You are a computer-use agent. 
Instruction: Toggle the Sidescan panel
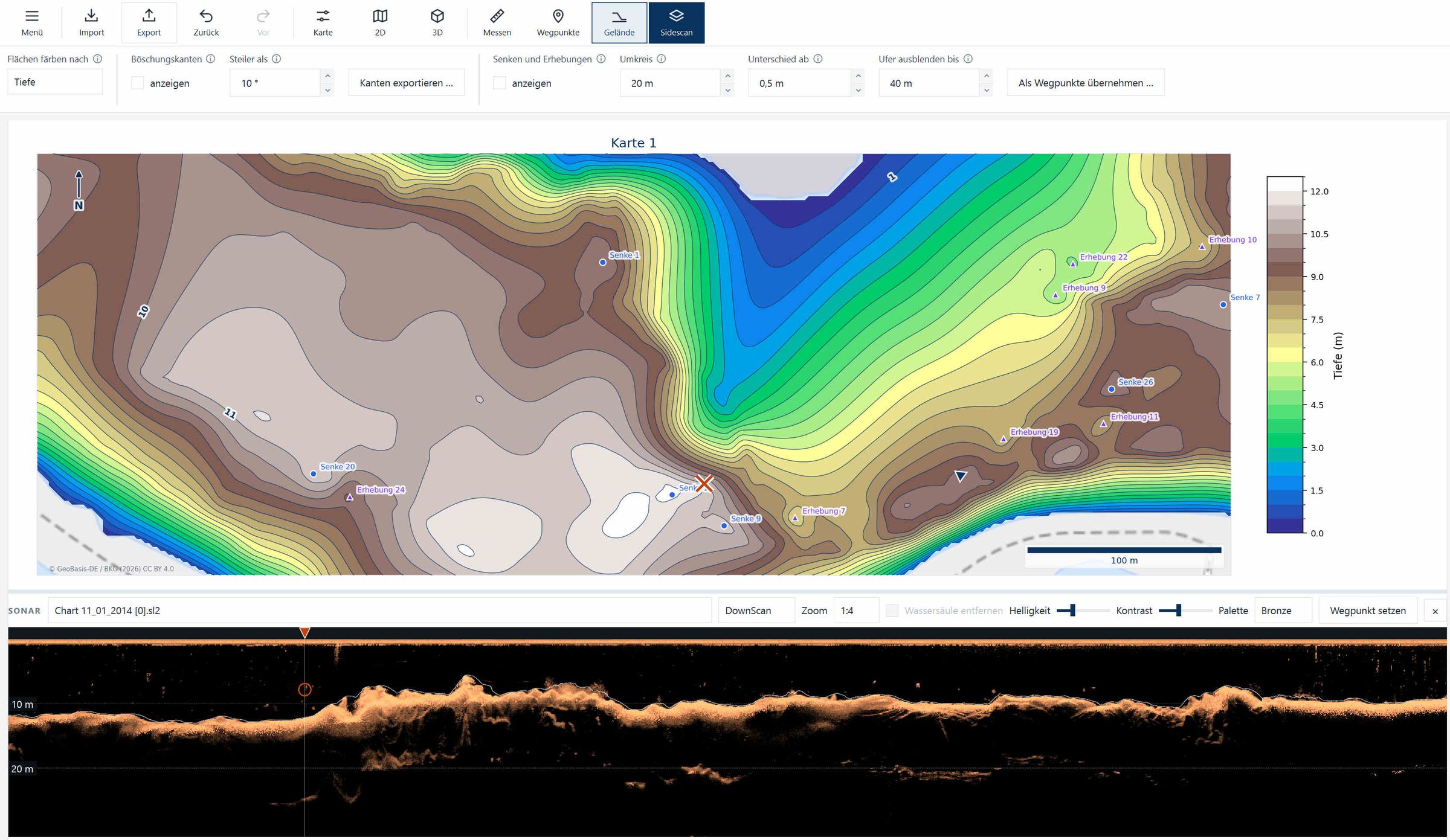coord(677,23)
